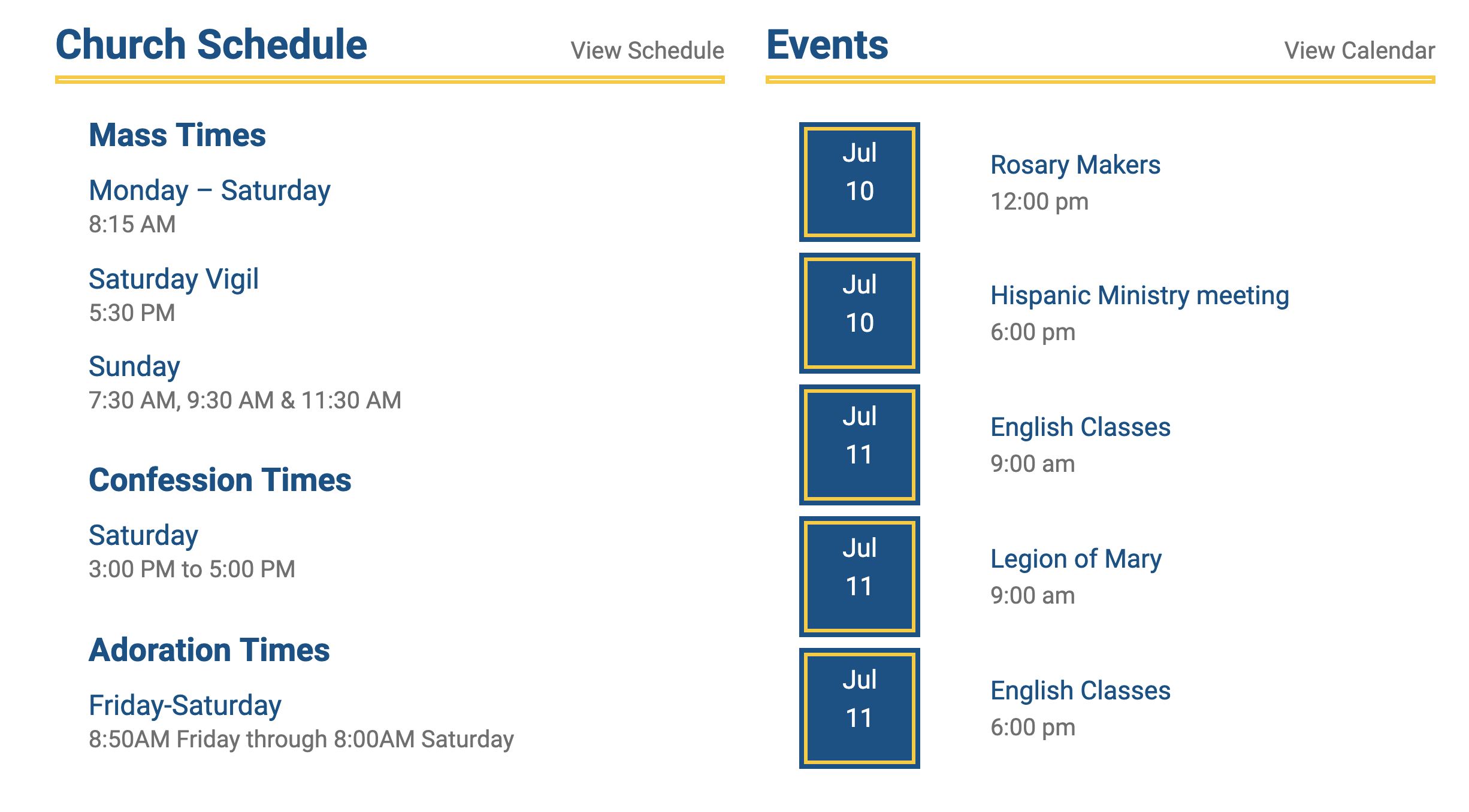1469x812 pixels.
Task: Select the Friday-Saturday adoration entry
Action: 185,706
